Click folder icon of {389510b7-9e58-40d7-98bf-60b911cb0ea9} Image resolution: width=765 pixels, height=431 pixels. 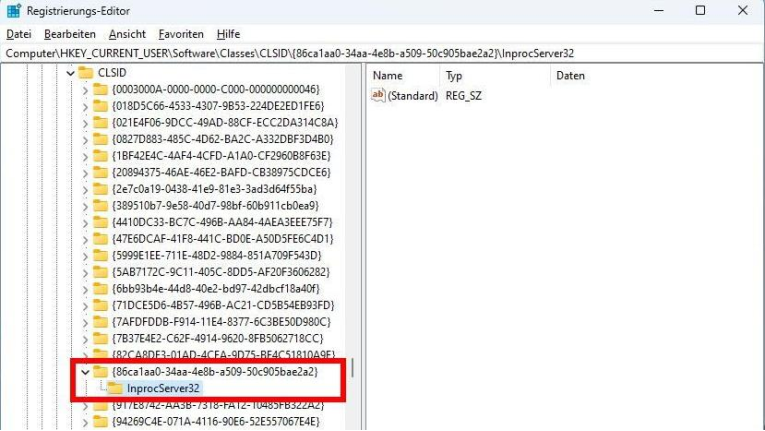click(100, 205)
